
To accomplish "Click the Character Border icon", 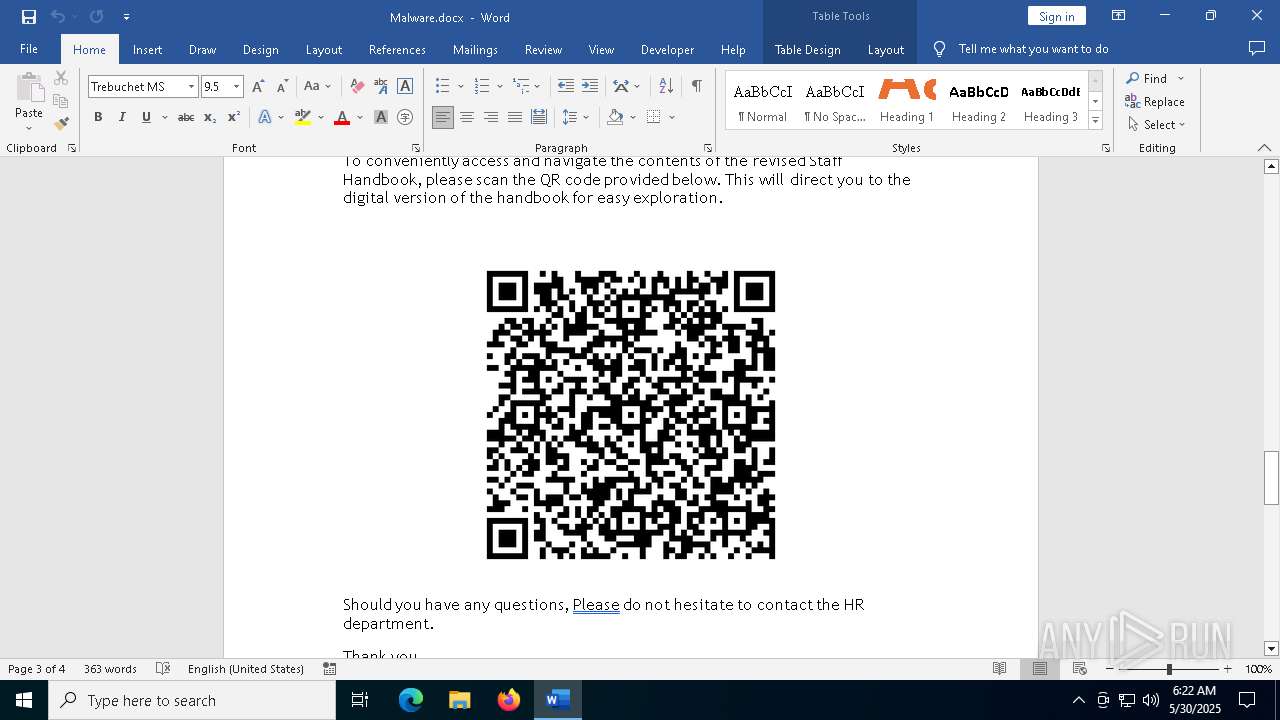I will (x=405, y=87).
